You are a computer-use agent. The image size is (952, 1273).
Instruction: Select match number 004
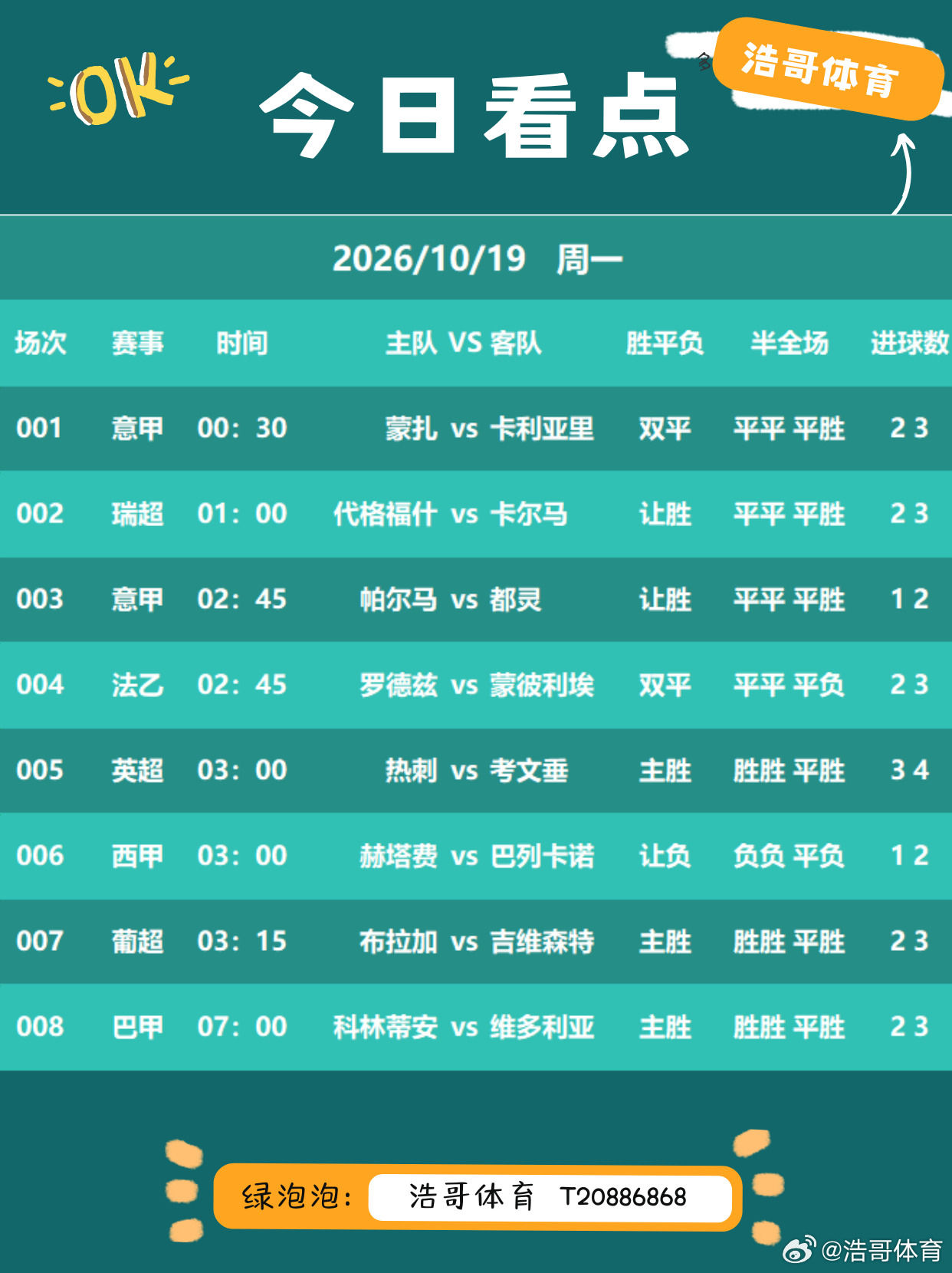[x=40, y=684]
